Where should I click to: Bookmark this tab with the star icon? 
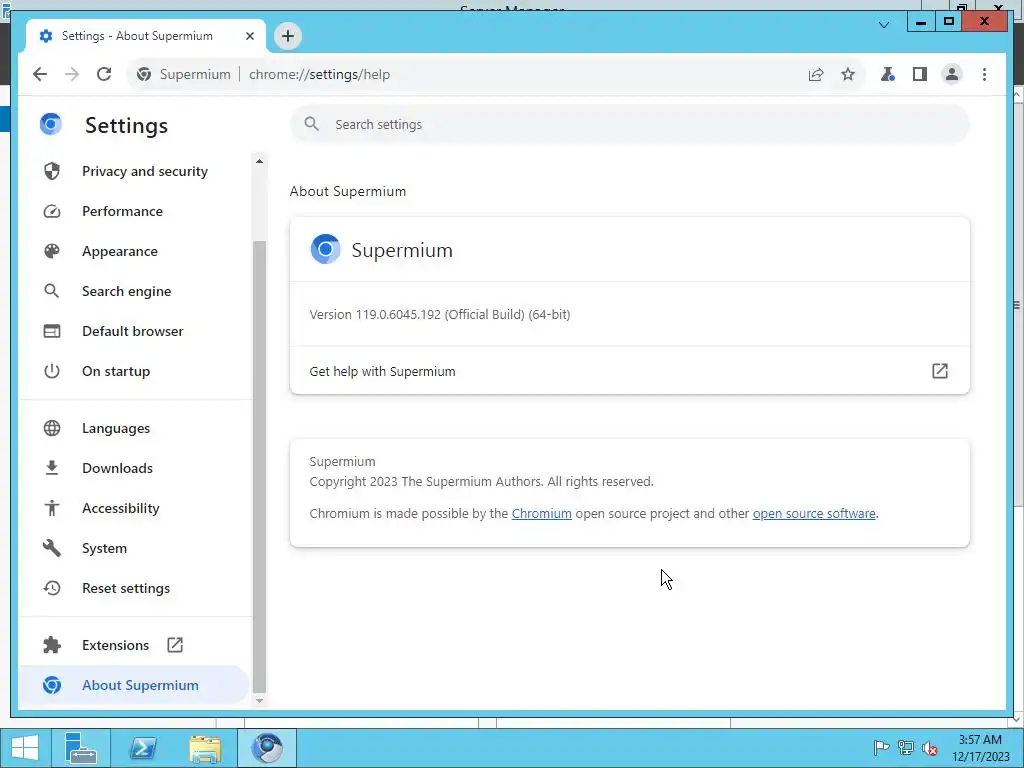[848, 74]
